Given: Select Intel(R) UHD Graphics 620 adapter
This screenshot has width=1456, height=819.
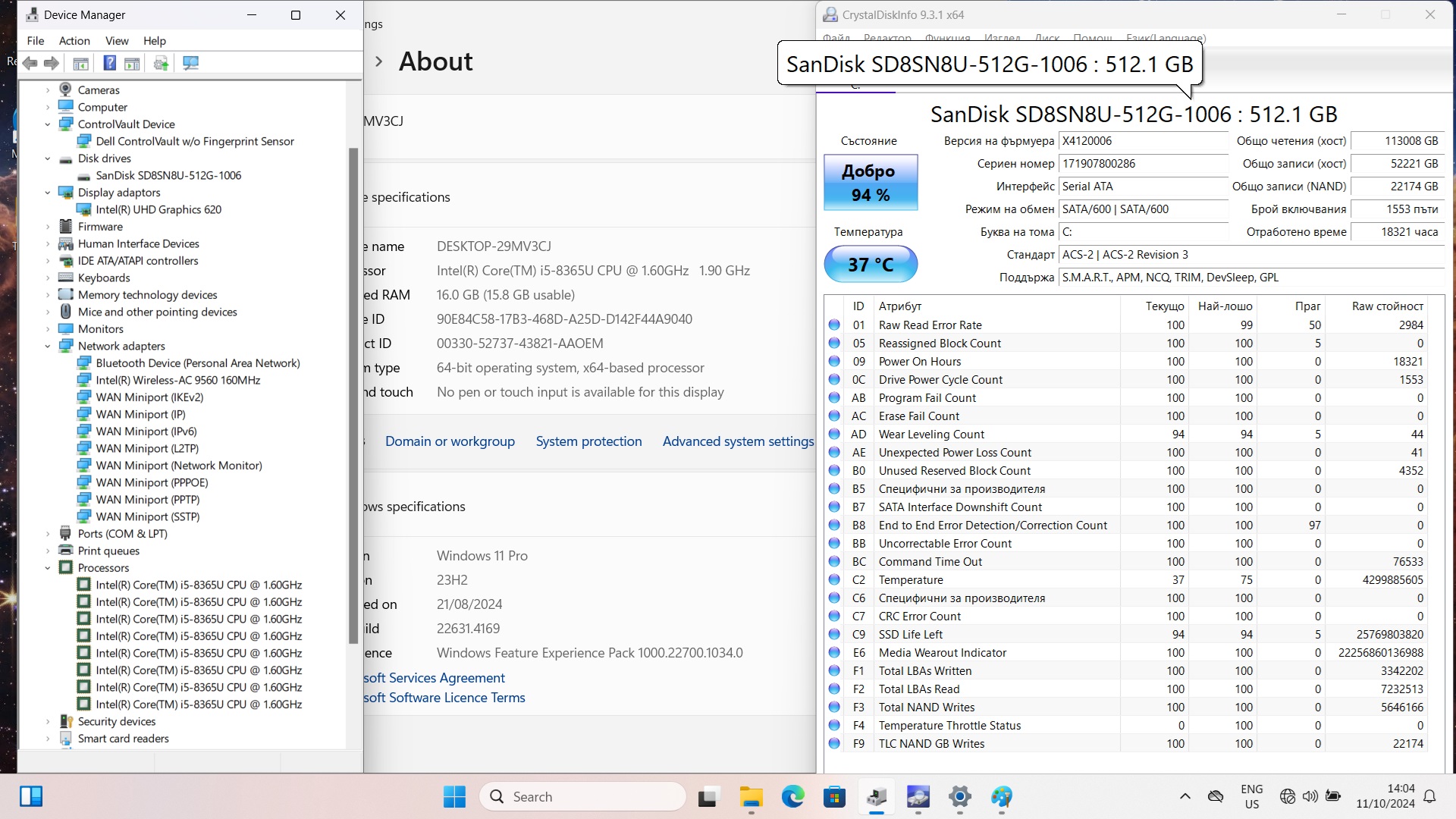Looking at the screenshot, I should click(x=158, y=209).
